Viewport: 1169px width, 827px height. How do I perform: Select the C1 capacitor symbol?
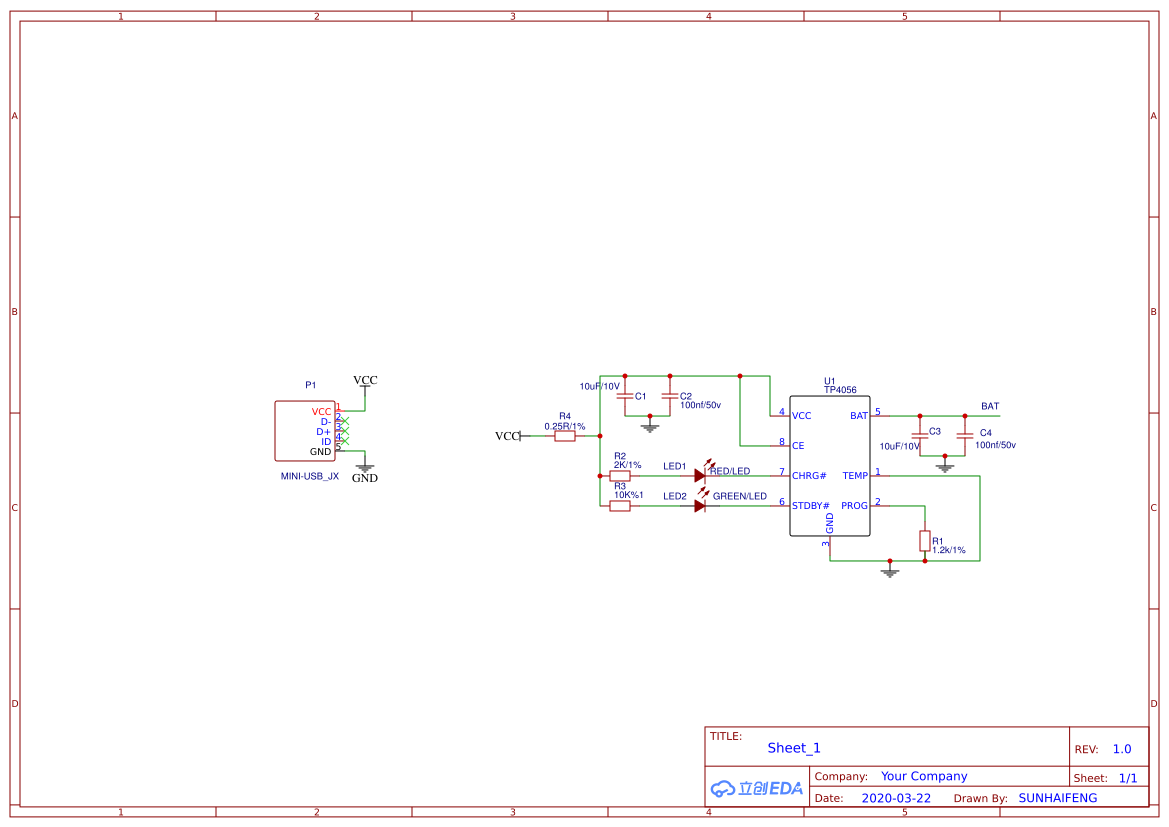click(625, 397)
